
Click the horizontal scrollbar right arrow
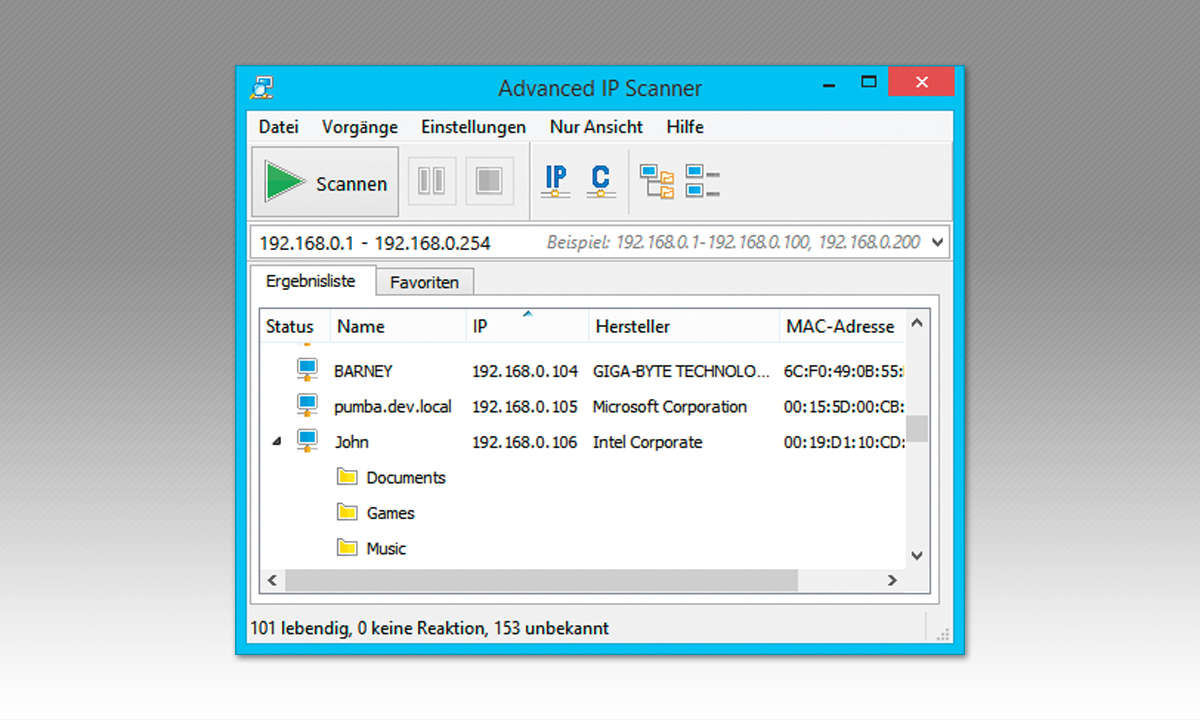click(893, 580)
